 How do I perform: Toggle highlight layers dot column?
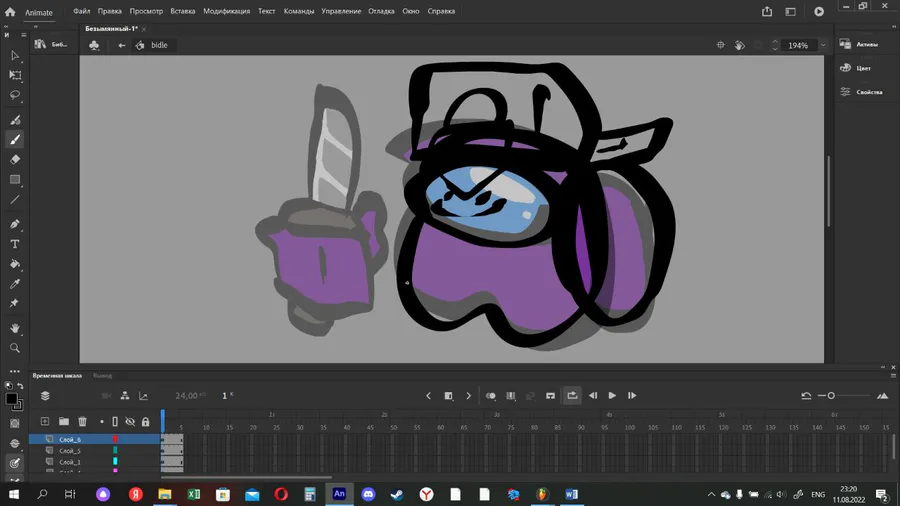pos(102,422)
